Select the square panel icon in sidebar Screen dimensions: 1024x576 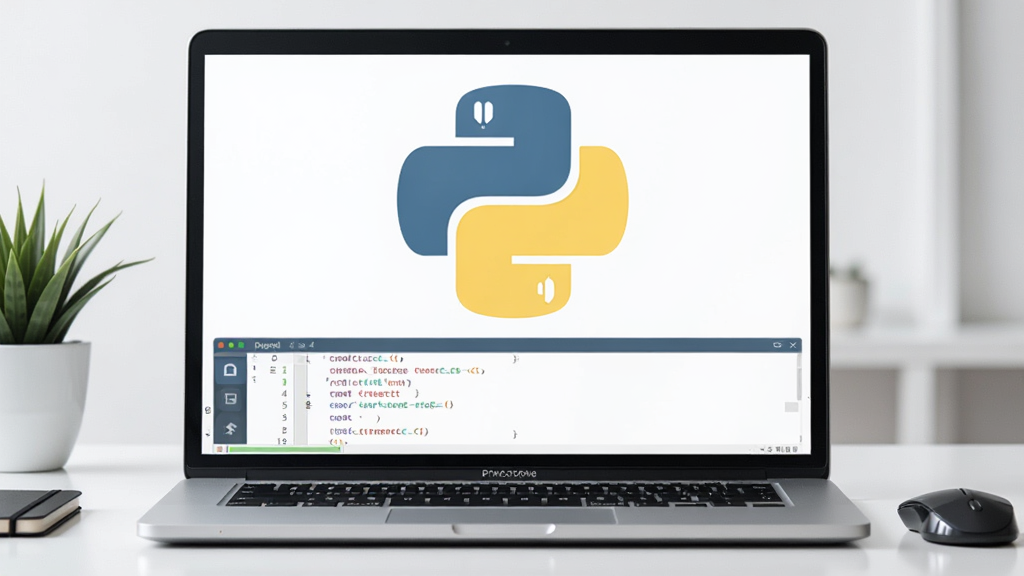coord(230,398)
